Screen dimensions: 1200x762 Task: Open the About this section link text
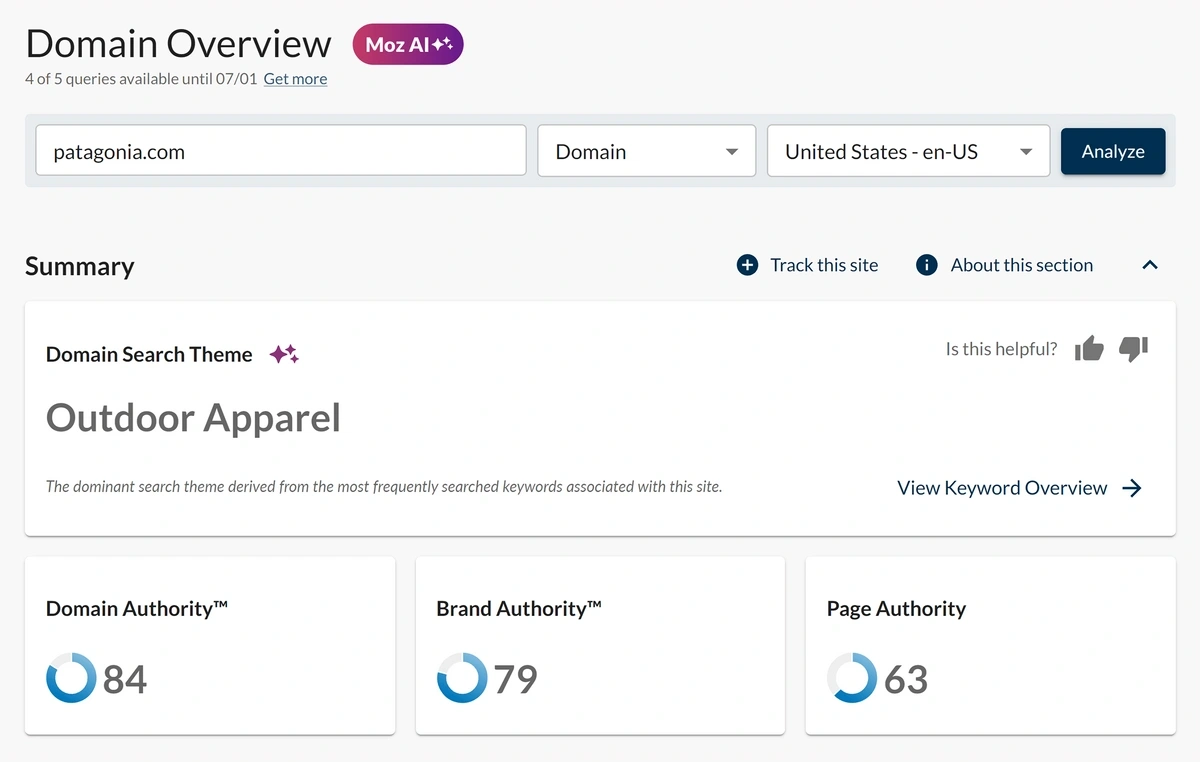[1022, 265]
